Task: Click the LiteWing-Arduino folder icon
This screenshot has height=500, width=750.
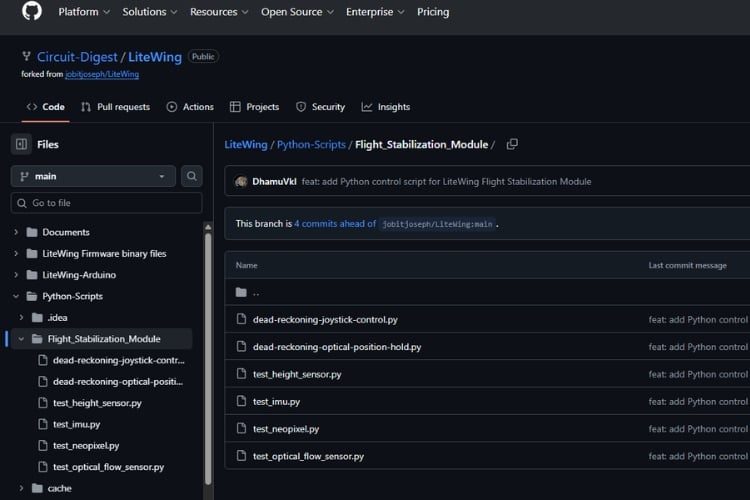Action: coord(32,275)
